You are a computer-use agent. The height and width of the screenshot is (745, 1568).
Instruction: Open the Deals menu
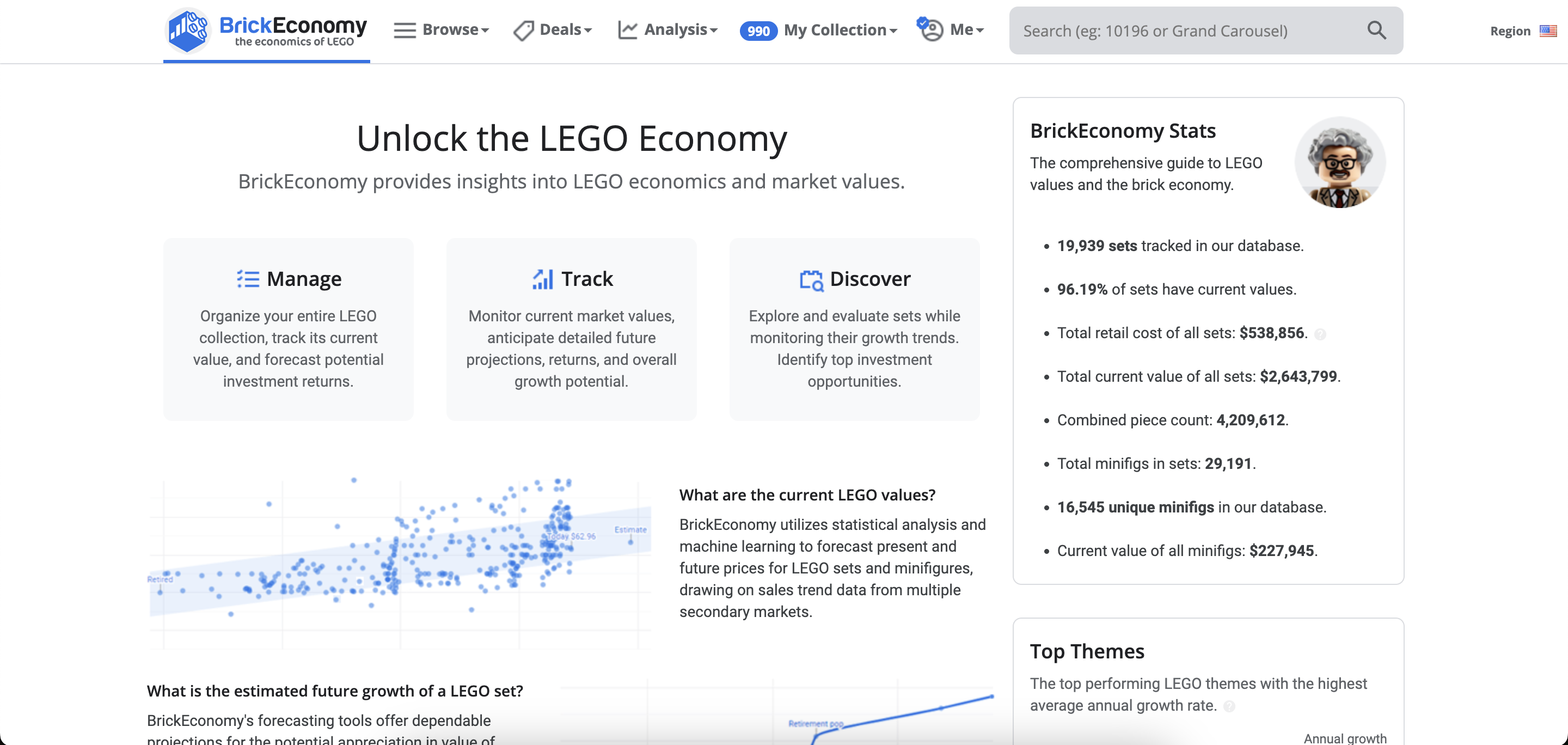tap(565, 30)
